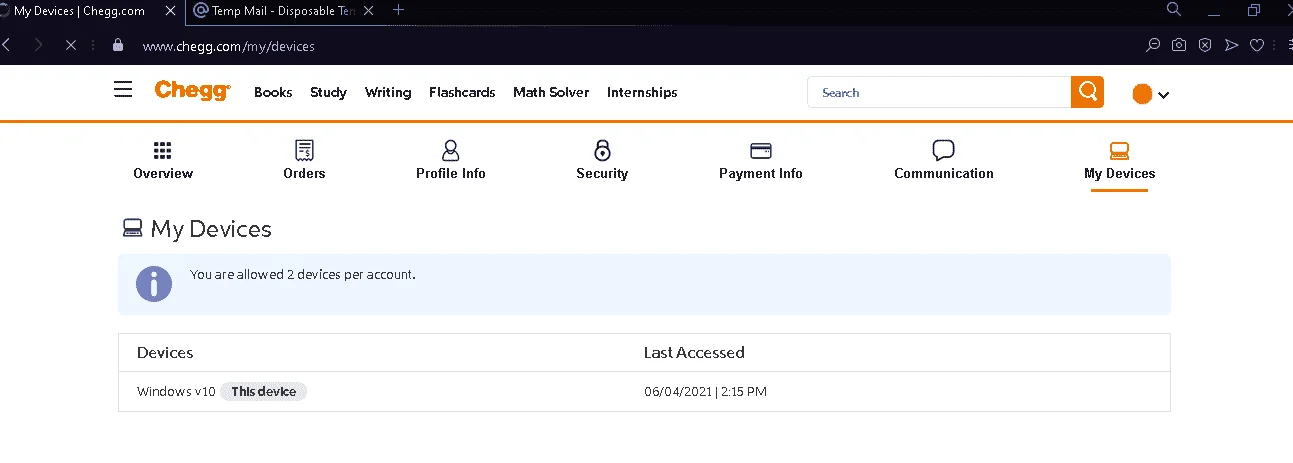This screenshot has height=463, width=1293.
Task: Select the Profile Info person icon
Action: (451, 151)
